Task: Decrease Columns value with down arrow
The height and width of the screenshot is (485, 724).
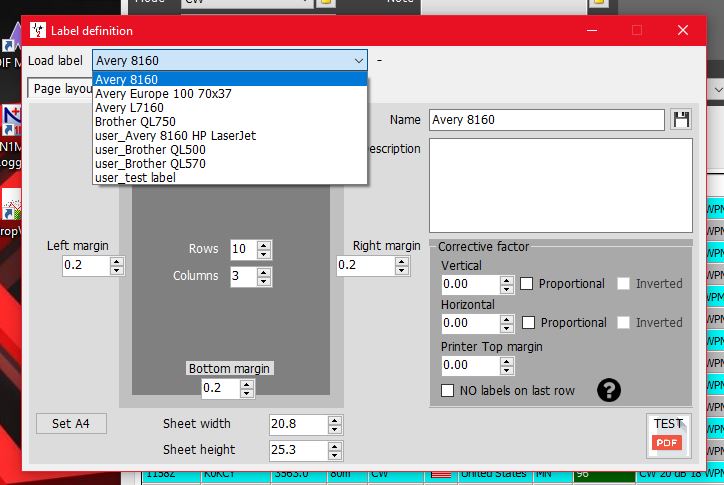Action: 264,281
